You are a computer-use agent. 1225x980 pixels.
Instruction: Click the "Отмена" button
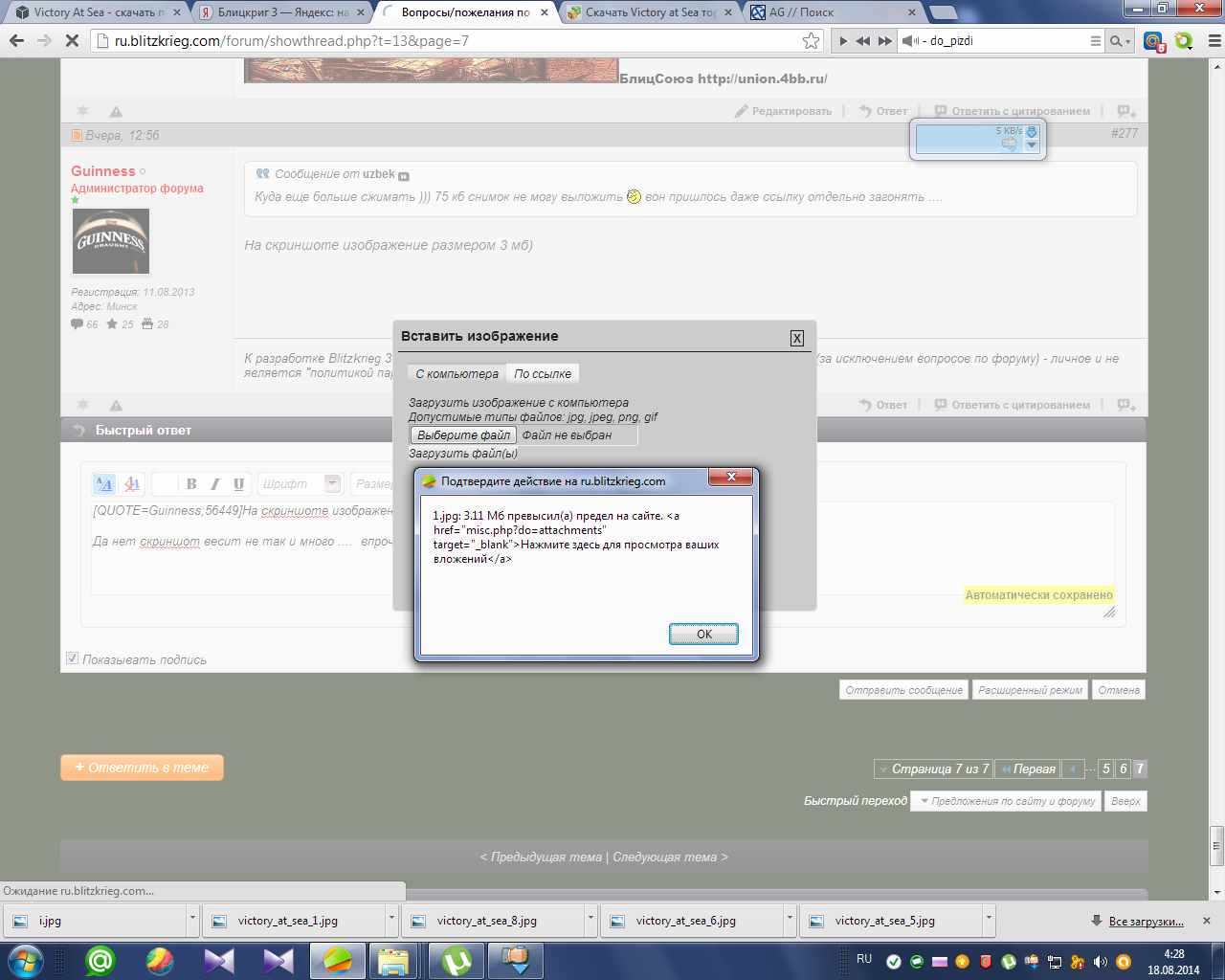tap(1119, 690)
